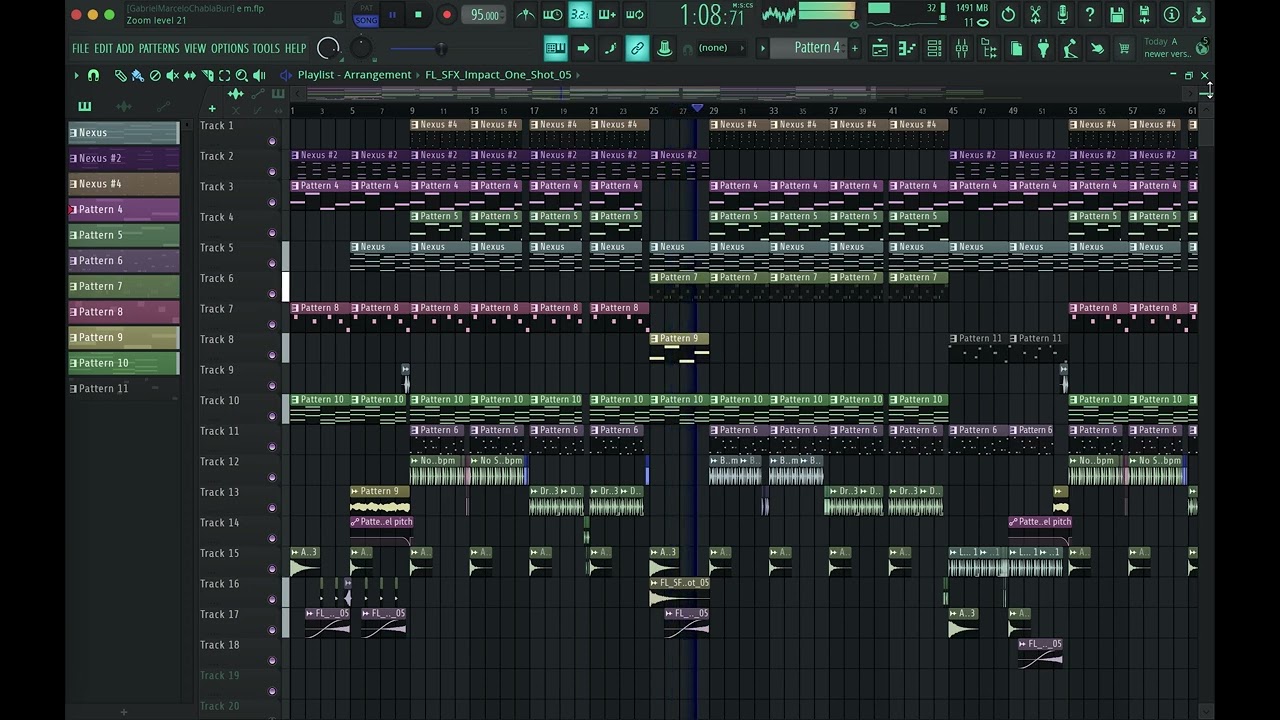The image size is (1280, 720).
Task: Open the OPTIONS menu
Action: [229, 49]
